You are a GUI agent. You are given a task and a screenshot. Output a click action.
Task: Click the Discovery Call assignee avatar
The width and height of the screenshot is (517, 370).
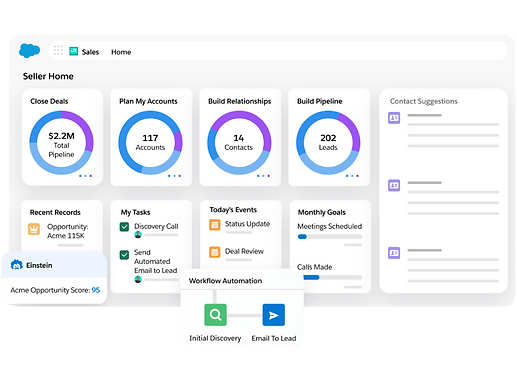[x=138, y=235]
